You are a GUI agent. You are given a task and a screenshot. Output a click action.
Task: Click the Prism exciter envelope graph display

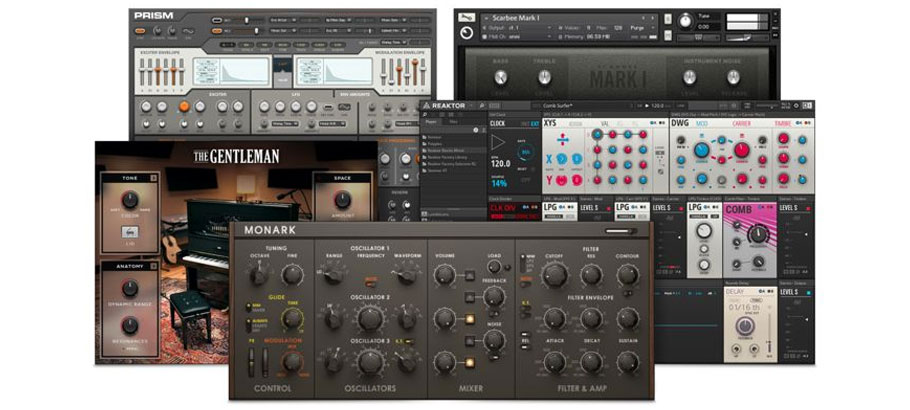[x=232, y=72]
